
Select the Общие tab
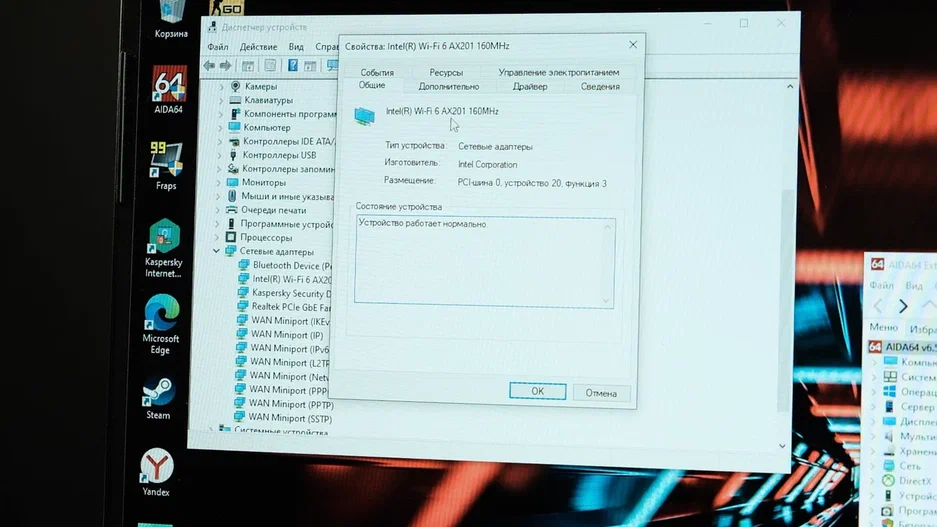[x=372, y=85]
